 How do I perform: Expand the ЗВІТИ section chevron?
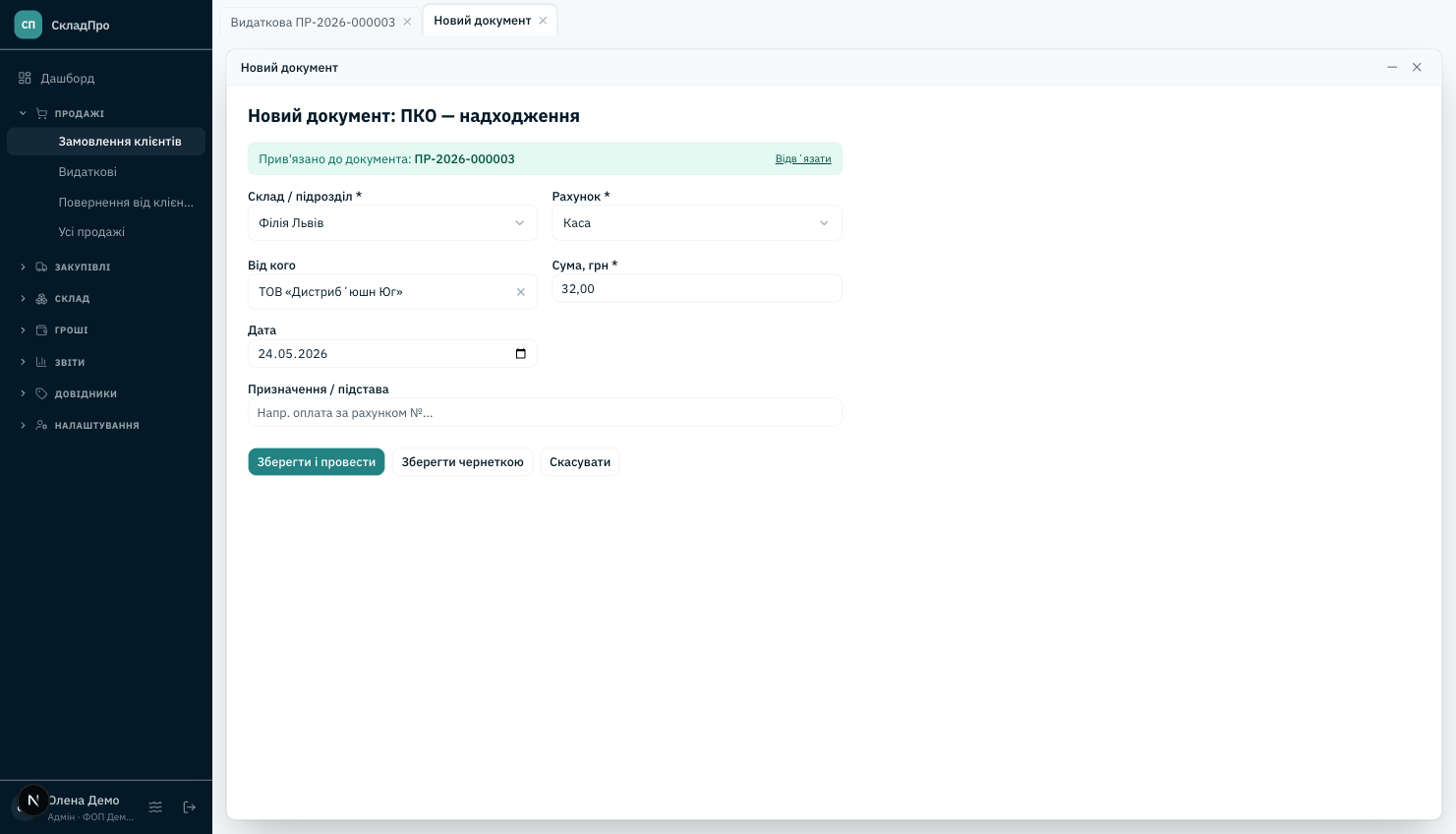(23, 362)
